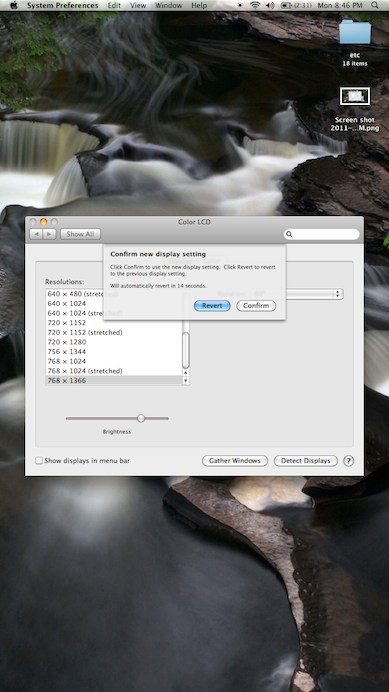This screenshot has height=692, width=389.
Task: Minimize the Color LCD window
Action: (43, 222)
